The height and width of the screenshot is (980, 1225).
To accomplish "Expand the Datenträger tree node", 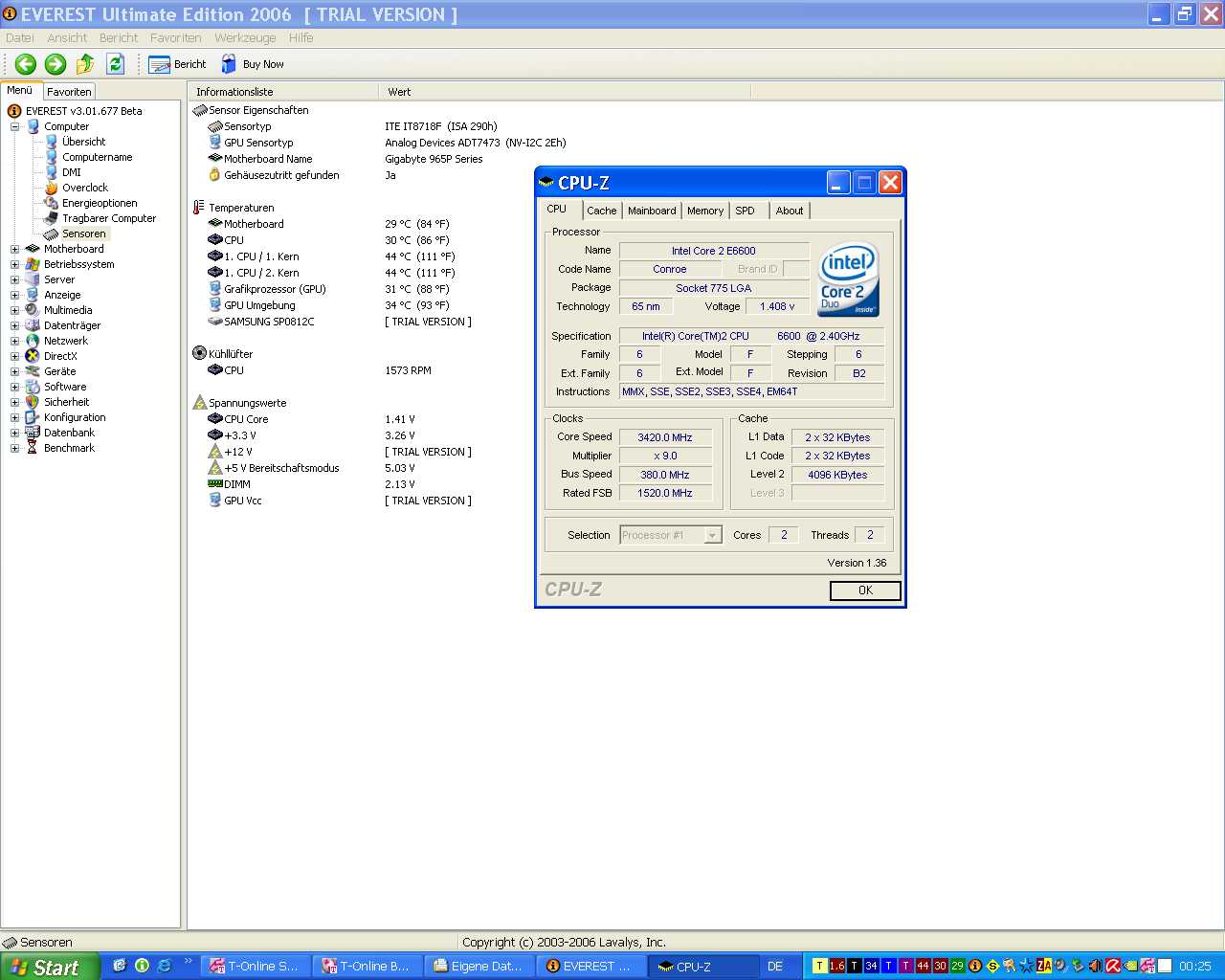I will pyautogui.click(x=14, y=325).
